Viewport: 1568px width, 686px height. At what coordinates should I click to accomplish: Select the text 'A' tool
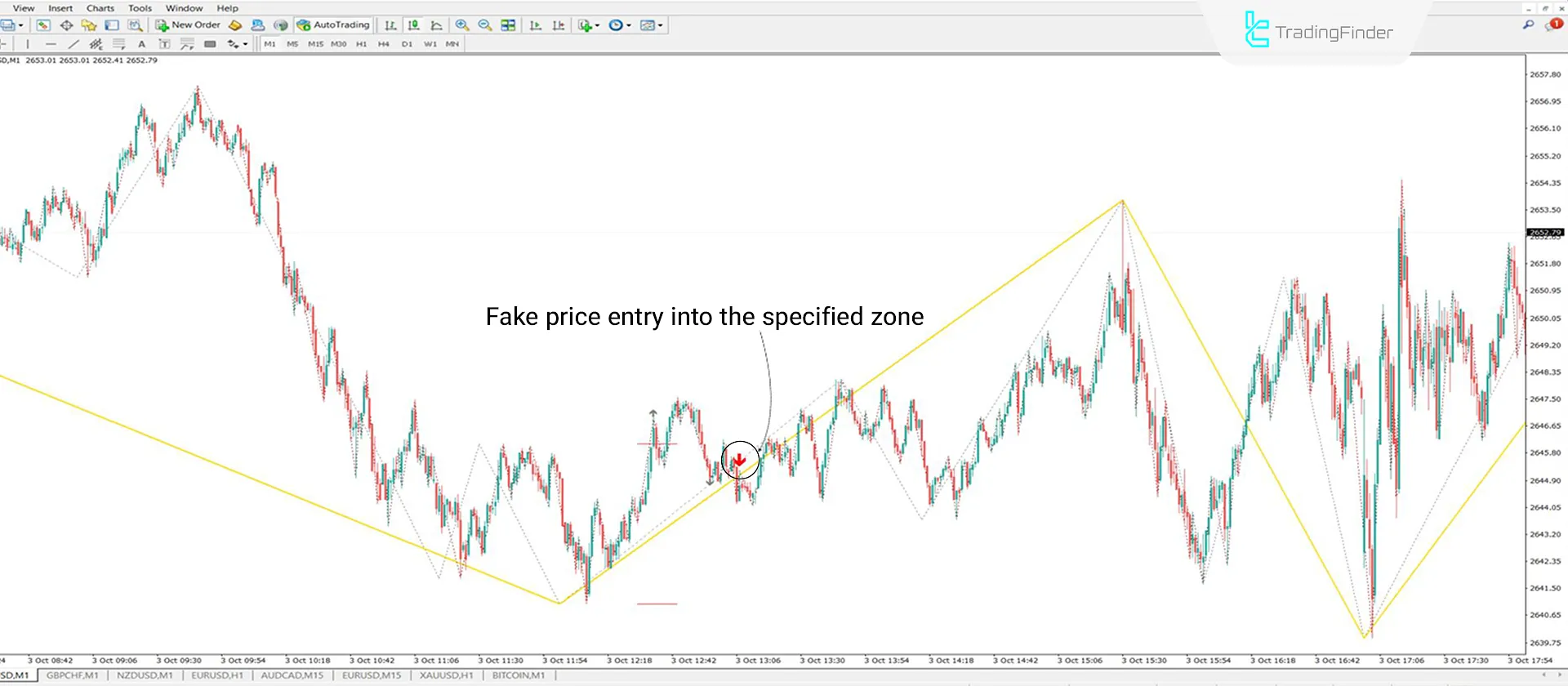(141, 44)
